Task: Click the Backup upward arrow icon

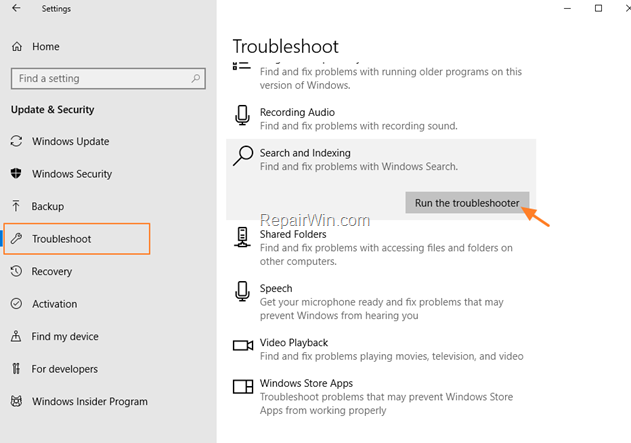Action: pos(16,206)
